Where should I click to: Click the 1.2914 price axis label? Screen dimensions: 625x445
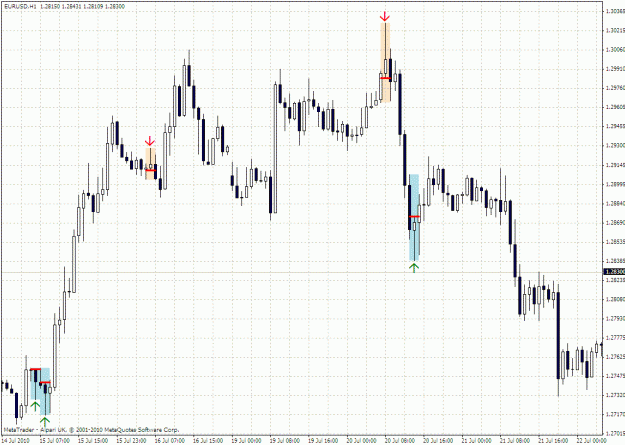pos(615,165)
